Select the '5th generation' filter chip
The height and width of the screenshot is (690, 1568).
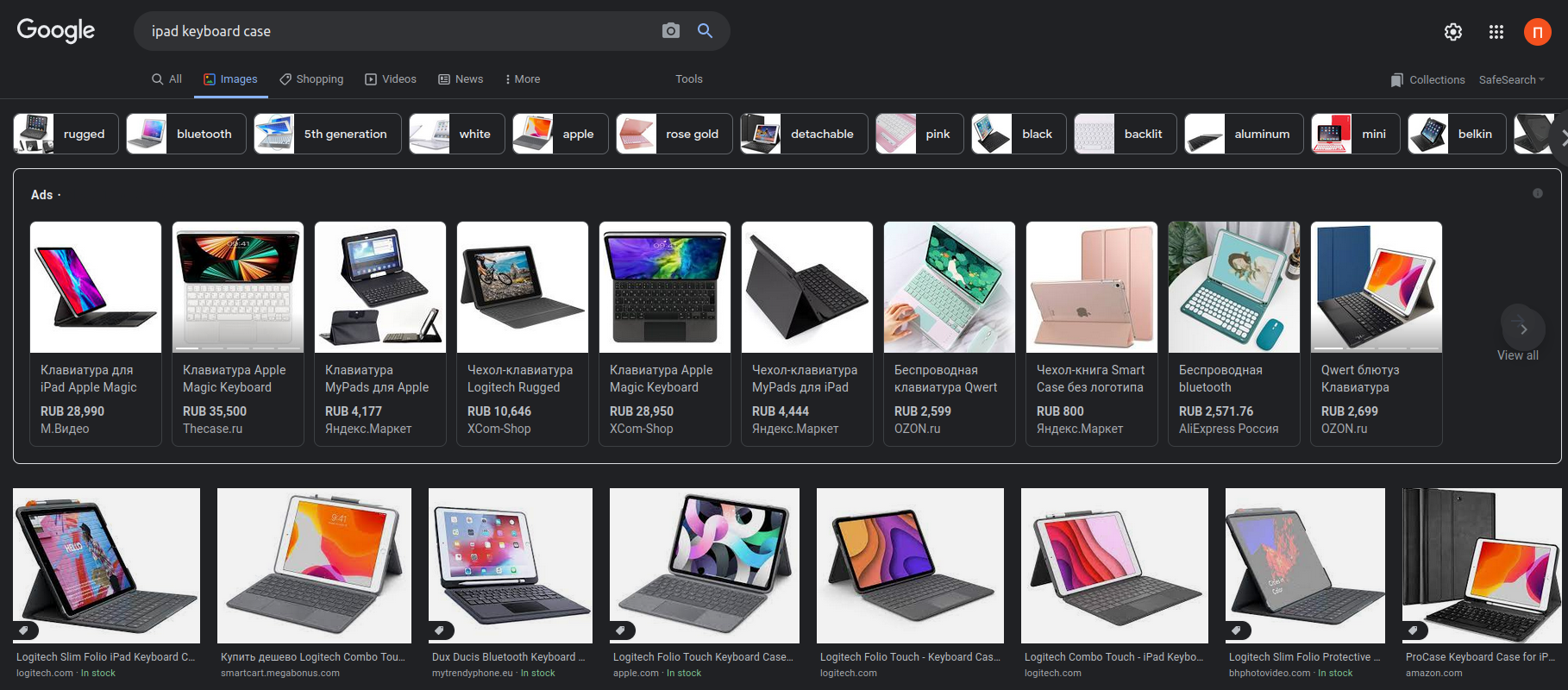pyautogui.click(x=328, y=134)
